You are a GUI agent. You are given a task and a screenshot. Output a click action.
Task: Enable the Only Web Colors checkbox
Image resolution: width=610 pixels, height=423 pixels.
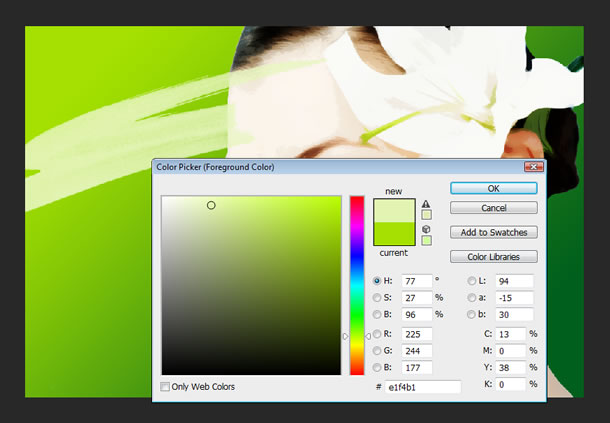166,387
